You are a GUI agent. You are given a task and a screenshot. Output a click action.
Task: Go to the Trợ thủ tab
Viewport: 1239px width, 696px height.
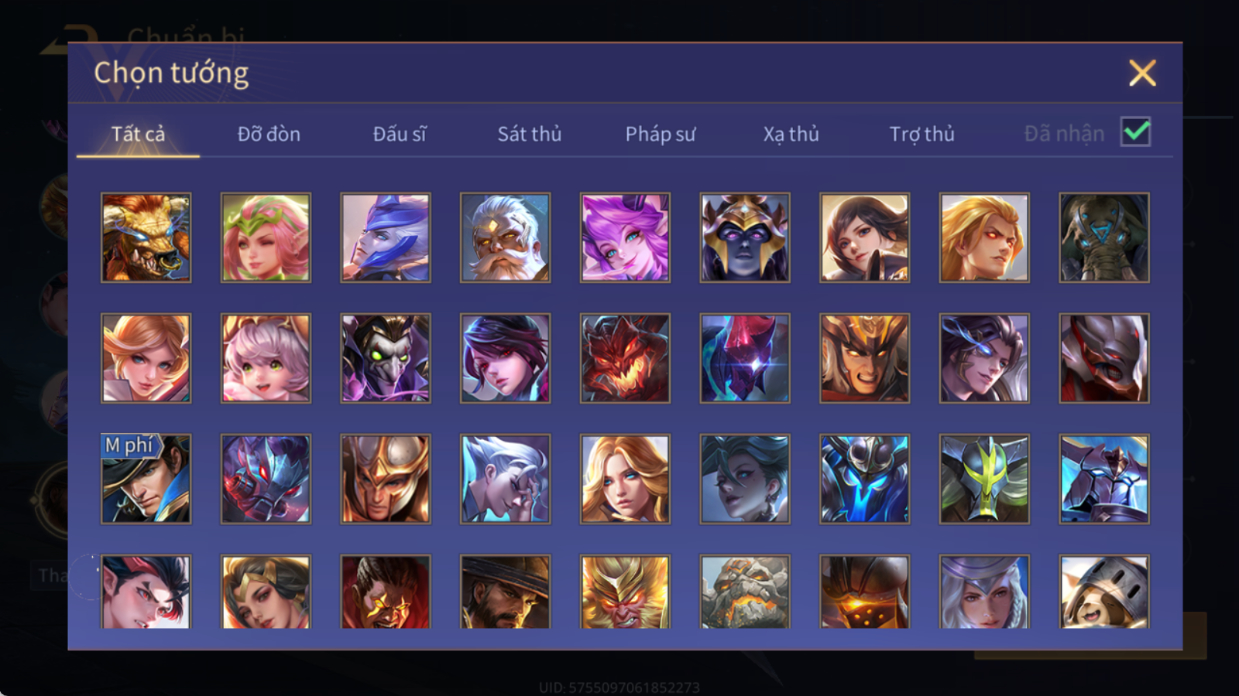pyautogui.click(x=922, y=134)
